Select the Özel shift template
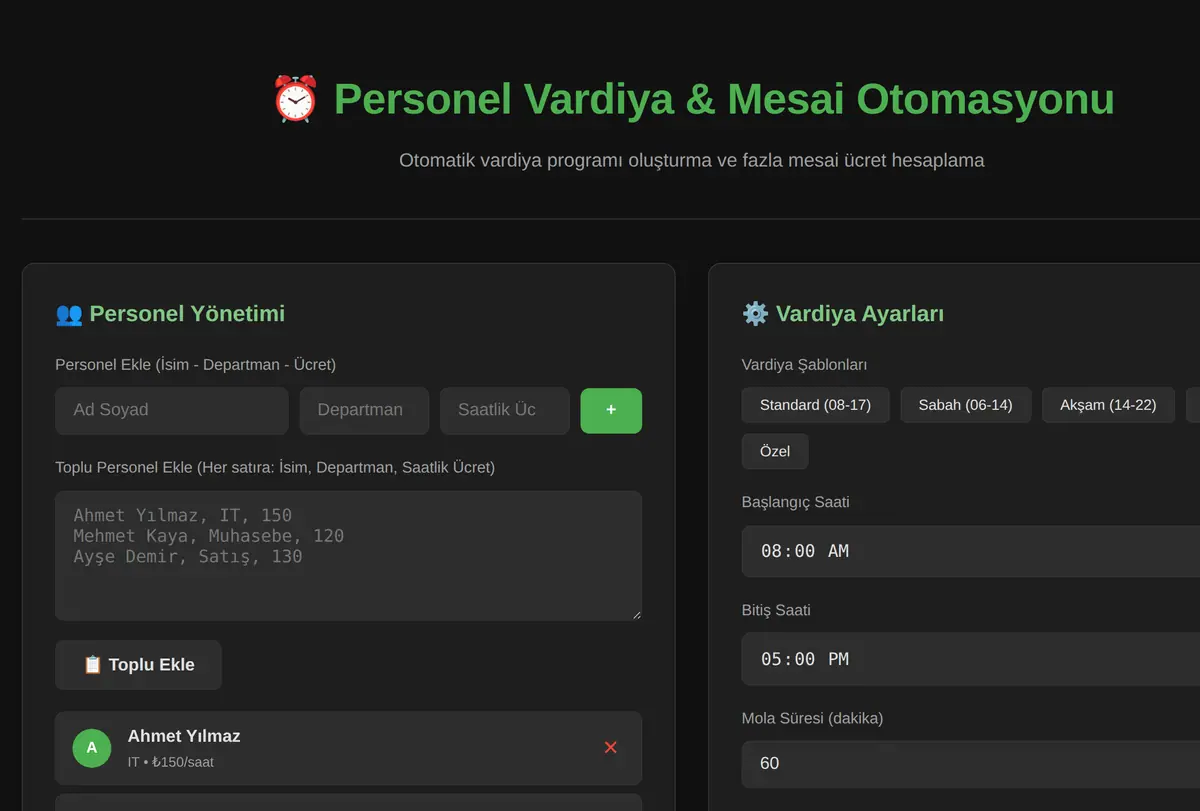Image resolution: width=1200 pixels, height=811 pixels. pyautogui.click(x=775, y=451)
